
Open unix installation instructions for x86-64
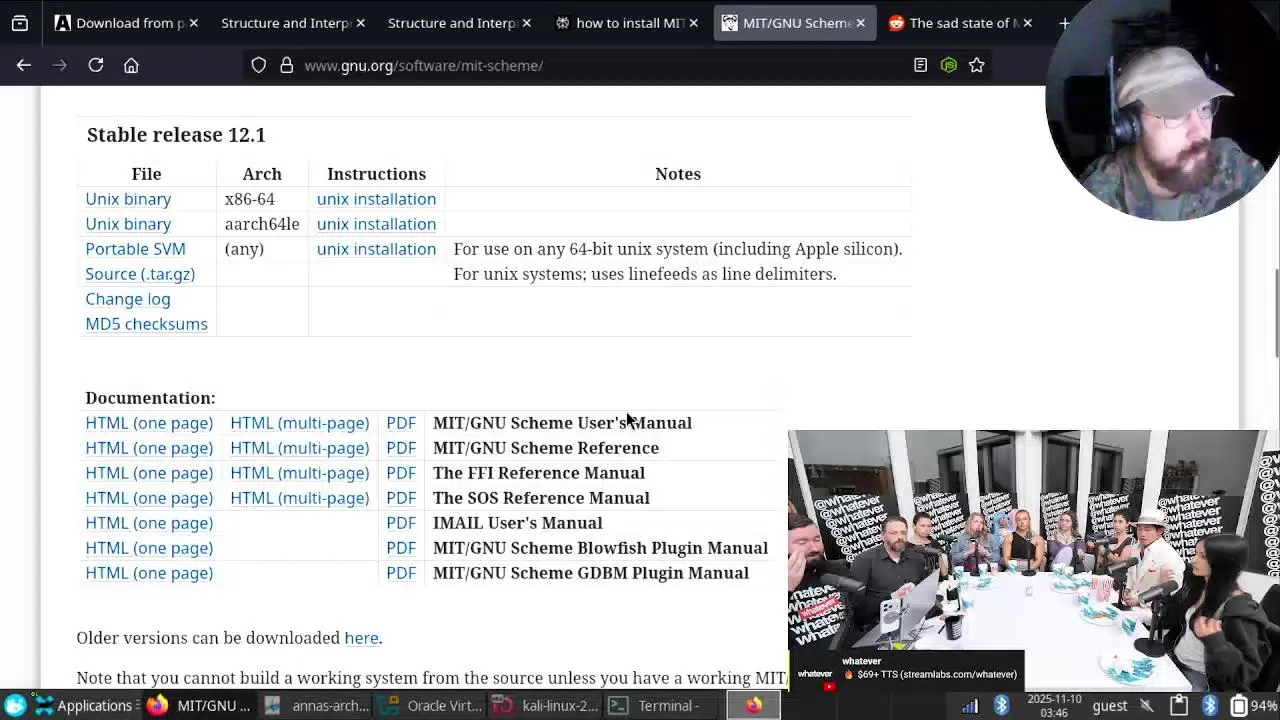[x=376, y=199]
